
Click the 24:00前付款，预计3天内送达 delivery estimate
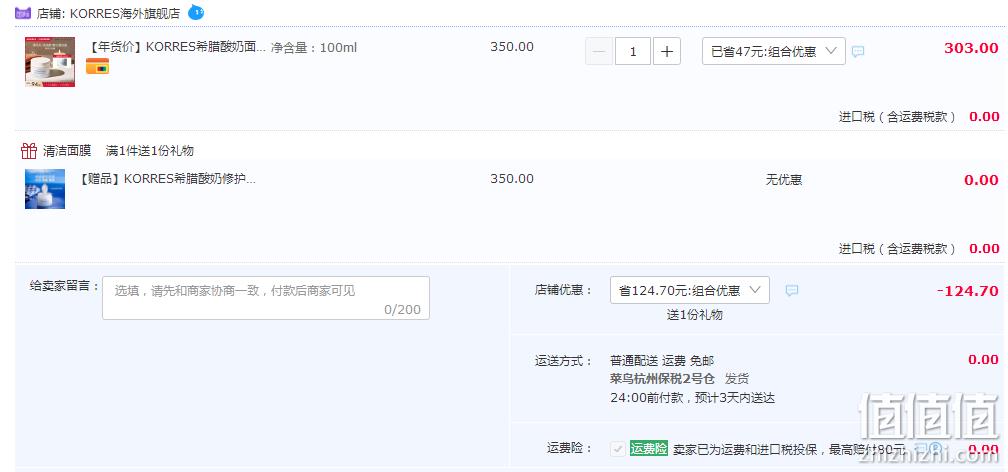coord(692,397)
